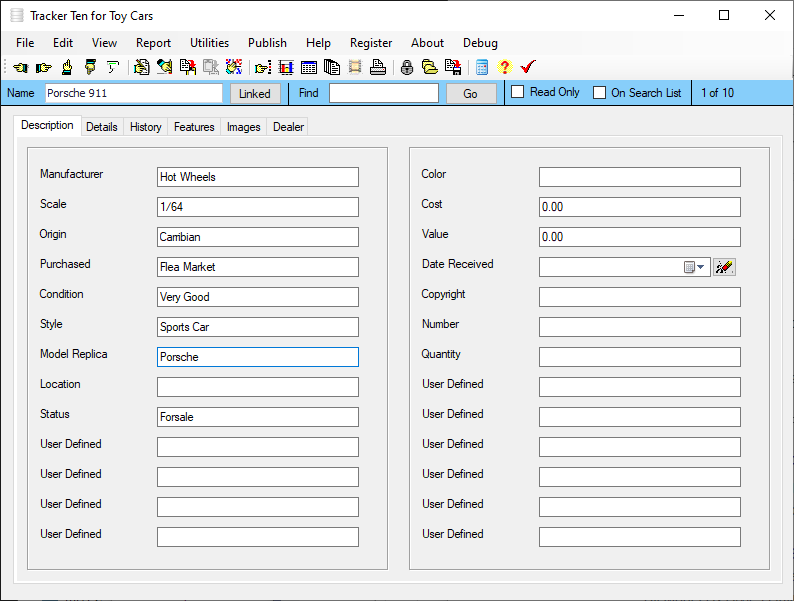Check the On Search List box
This screenshot has width=794, height=601.
pos(600,93)
